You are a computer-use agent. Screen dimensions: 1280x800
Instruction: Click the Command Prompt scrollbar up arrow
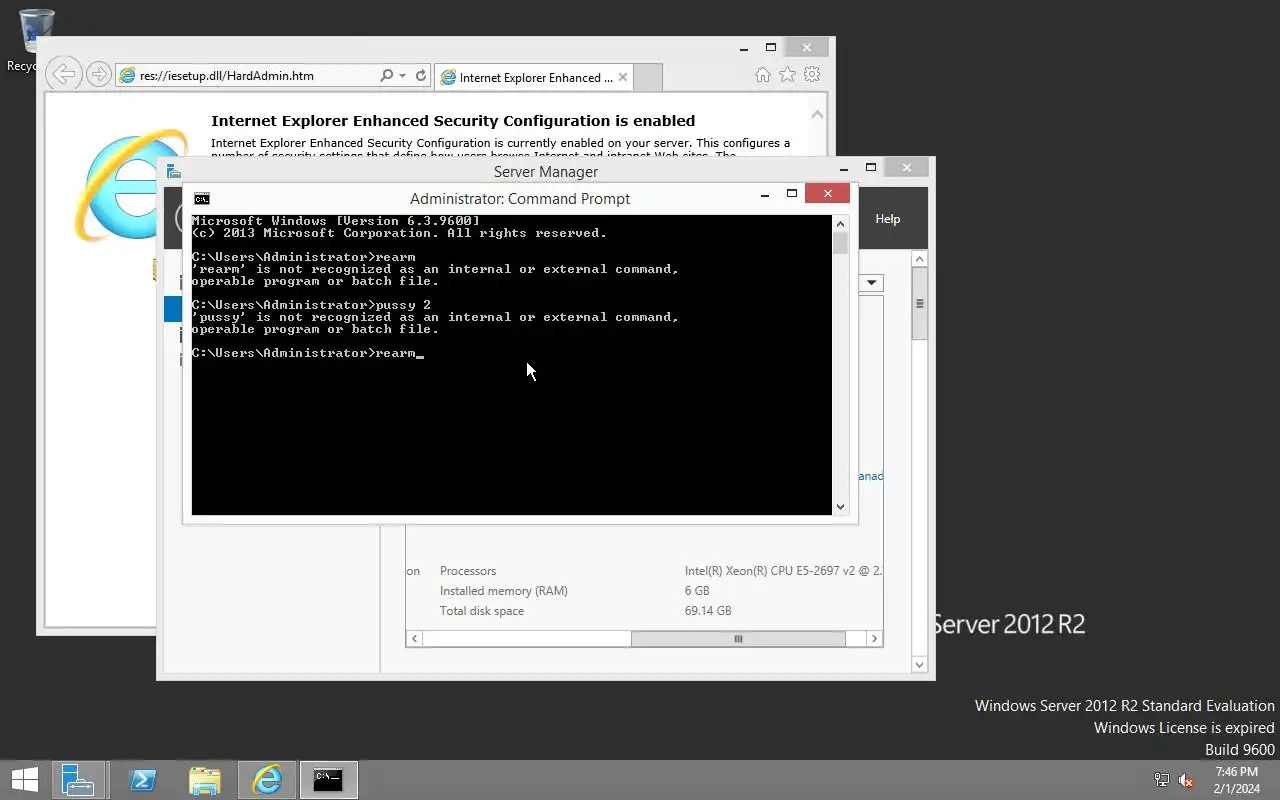(x=840, y=224)
